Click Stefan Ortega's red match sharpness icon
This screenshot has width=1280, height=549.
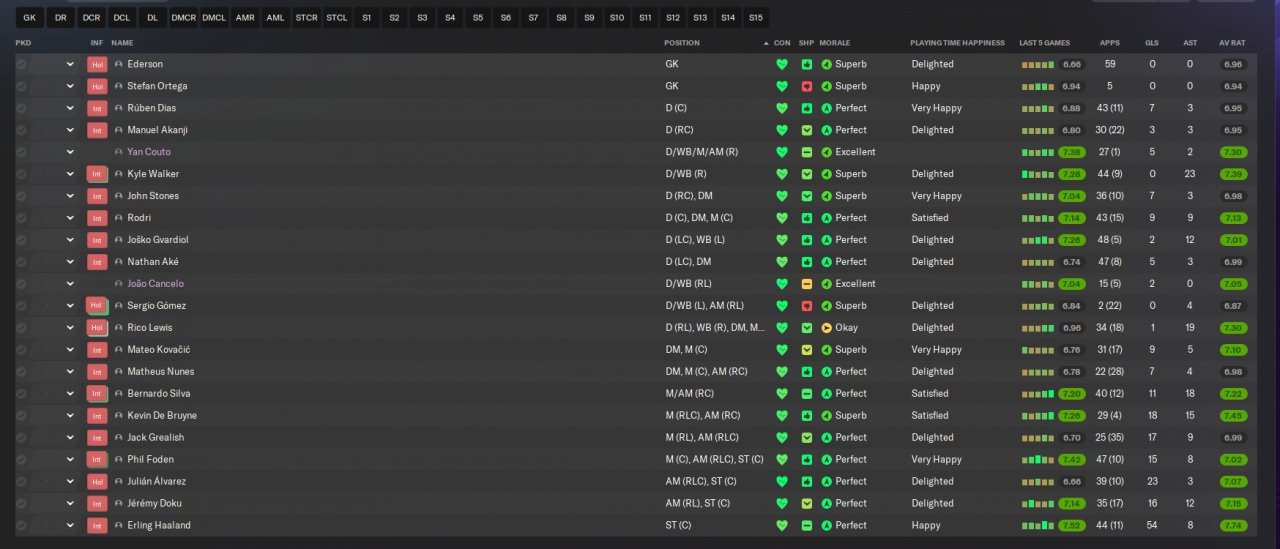tap(807, 86)
